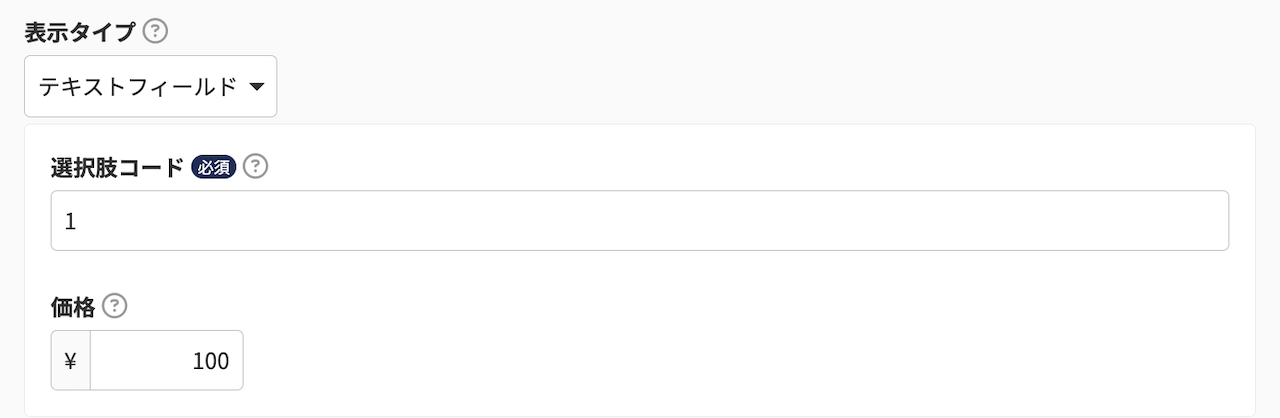Image resolution: width=1280 pixels, height=418 pixels.
Task: Click the 選択肢コード label text
Action: [x=117, y=168]
